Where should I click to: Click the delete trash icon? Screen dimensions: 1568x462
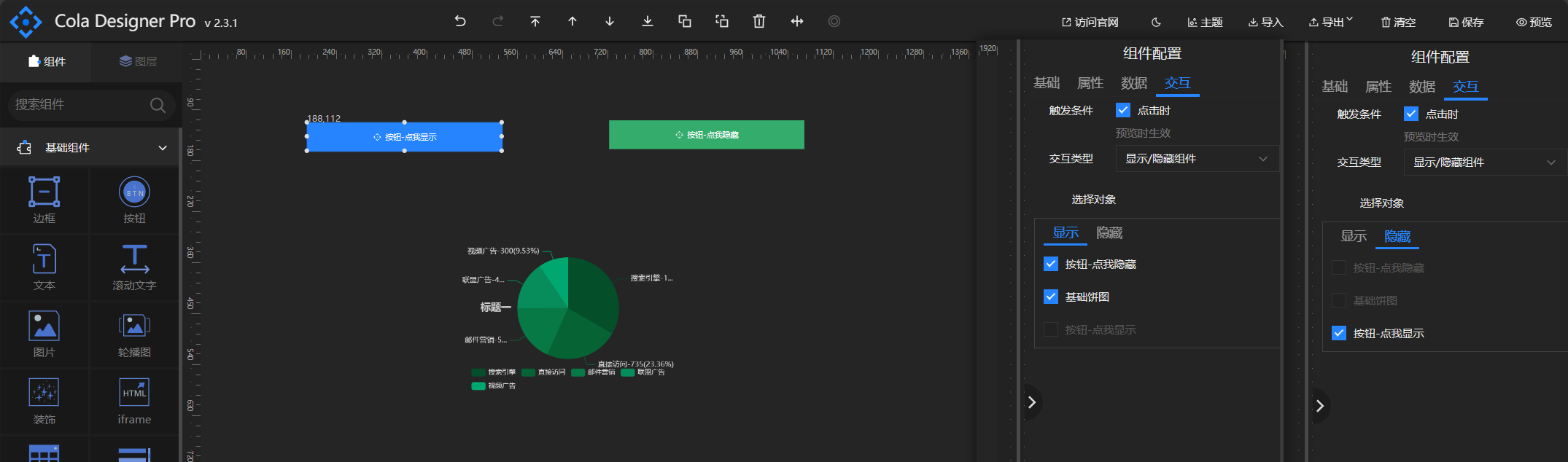click(759, 21)
